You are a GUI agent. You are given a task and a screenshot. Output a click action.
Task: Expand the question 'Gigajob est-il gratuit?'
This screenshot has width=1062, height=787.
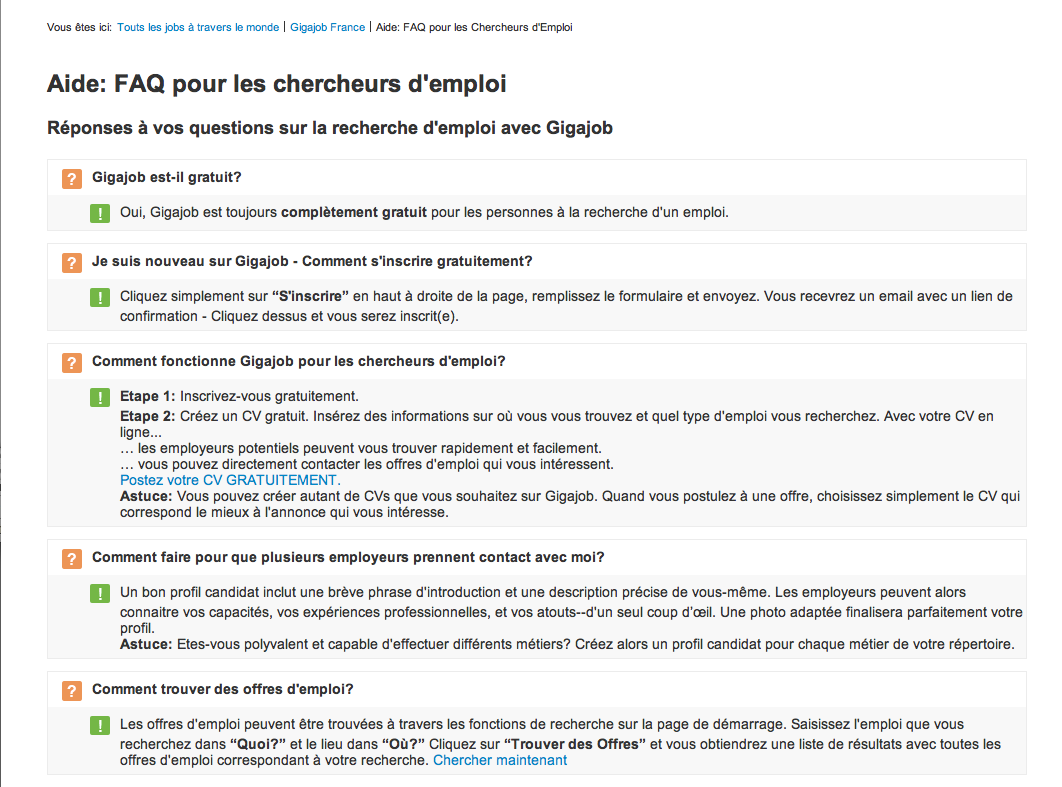tap(167, 177)
